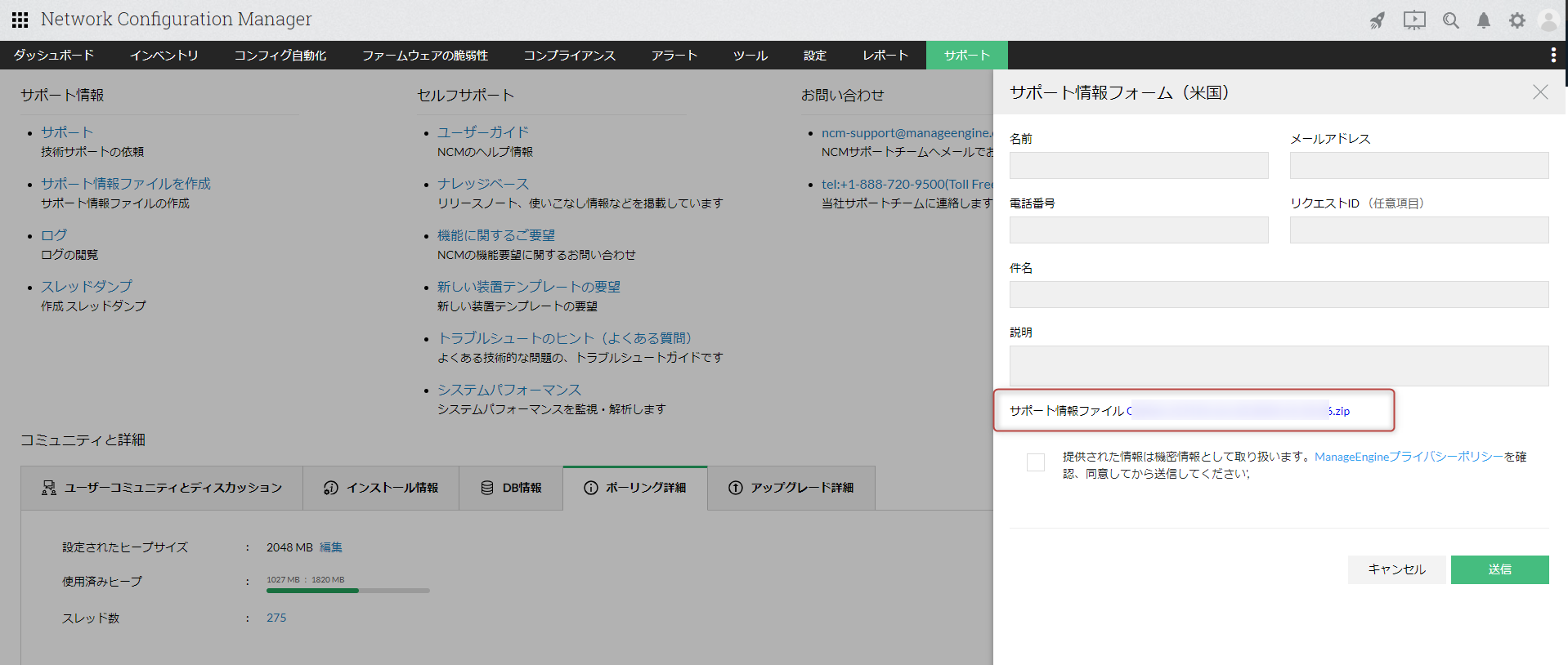Click the rocket quick-launch icon
The image size is (1568, 665).
coord(1378,20)
